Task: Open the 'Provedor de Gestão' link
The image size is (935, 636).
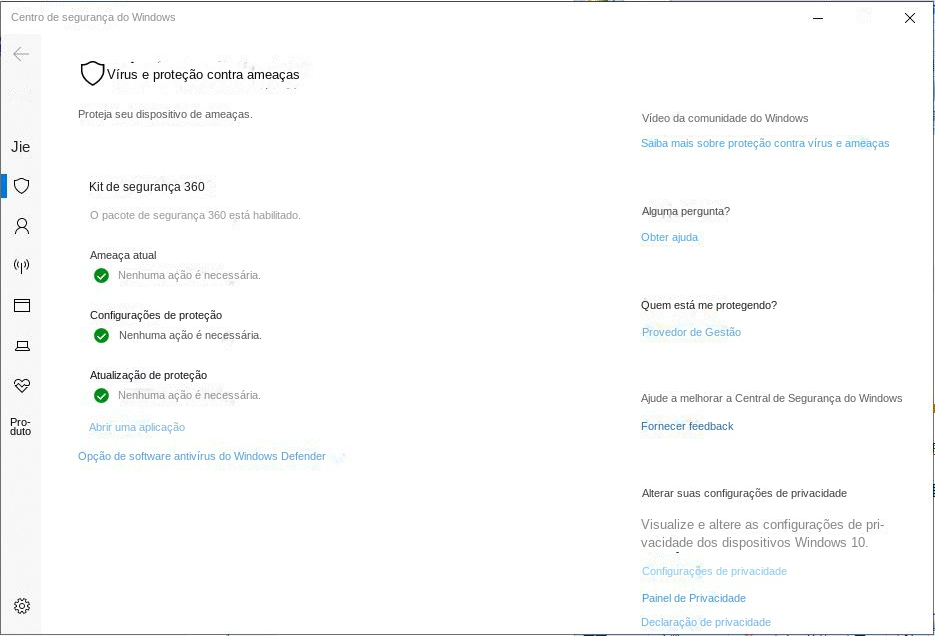Action: [x=691, y=332]
